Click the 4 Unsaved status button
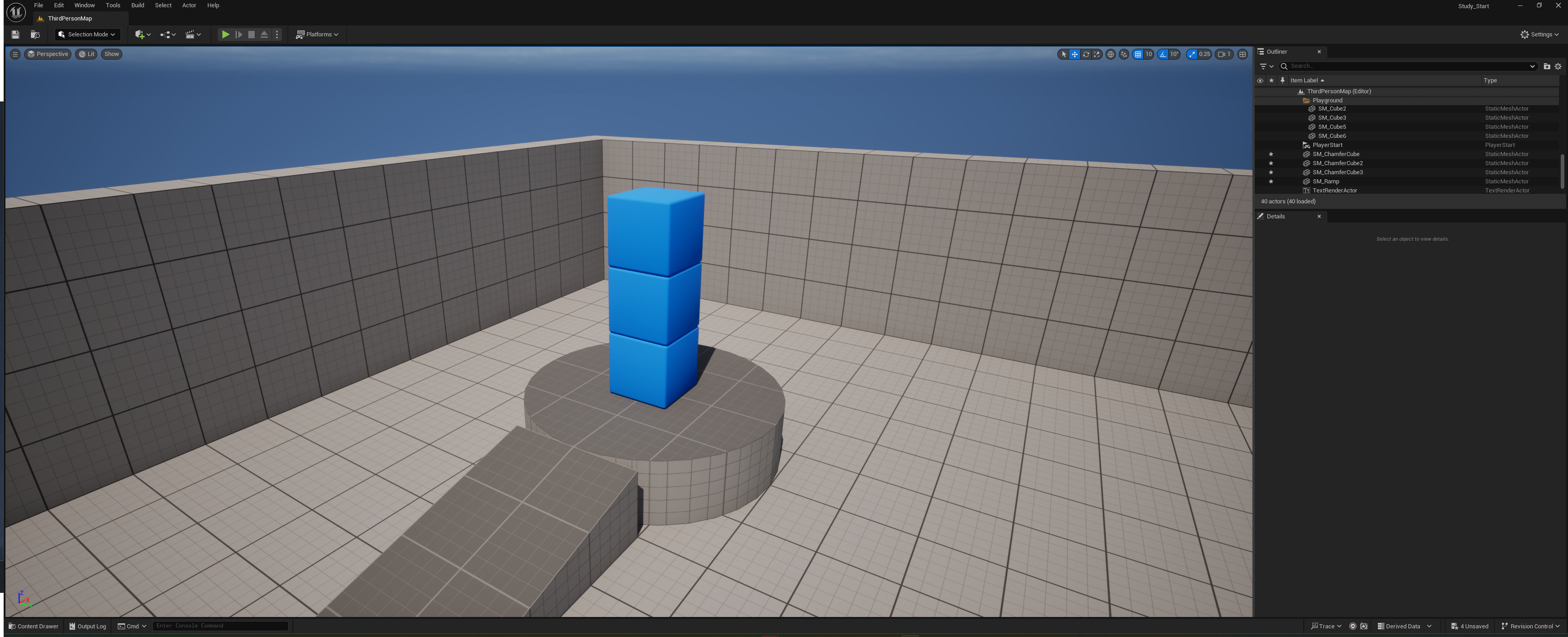This screenshot has height=637, width=1568. pyautogui.click(x=1469, y=626)
